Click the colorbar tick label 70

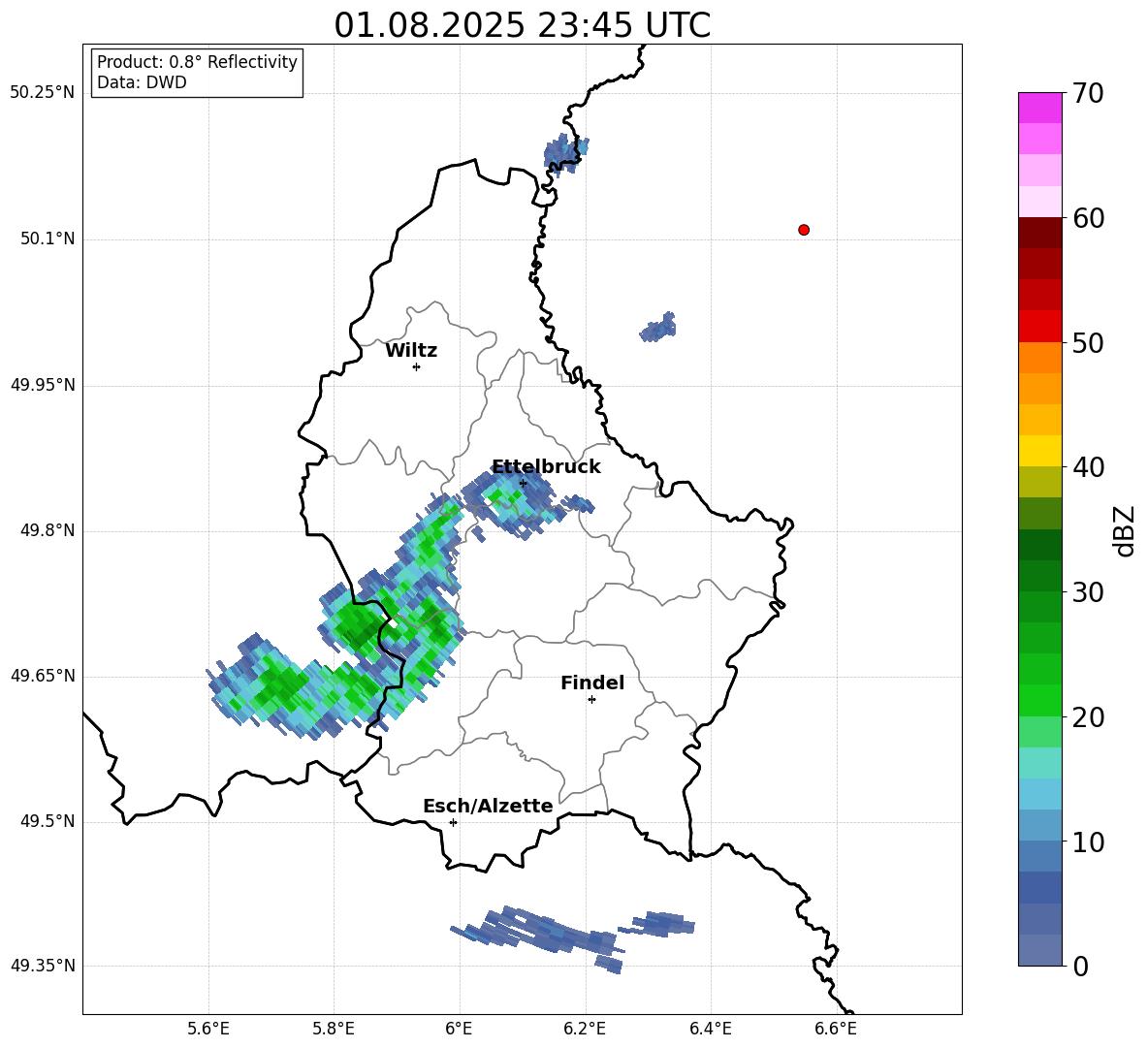pos(1088,93)
